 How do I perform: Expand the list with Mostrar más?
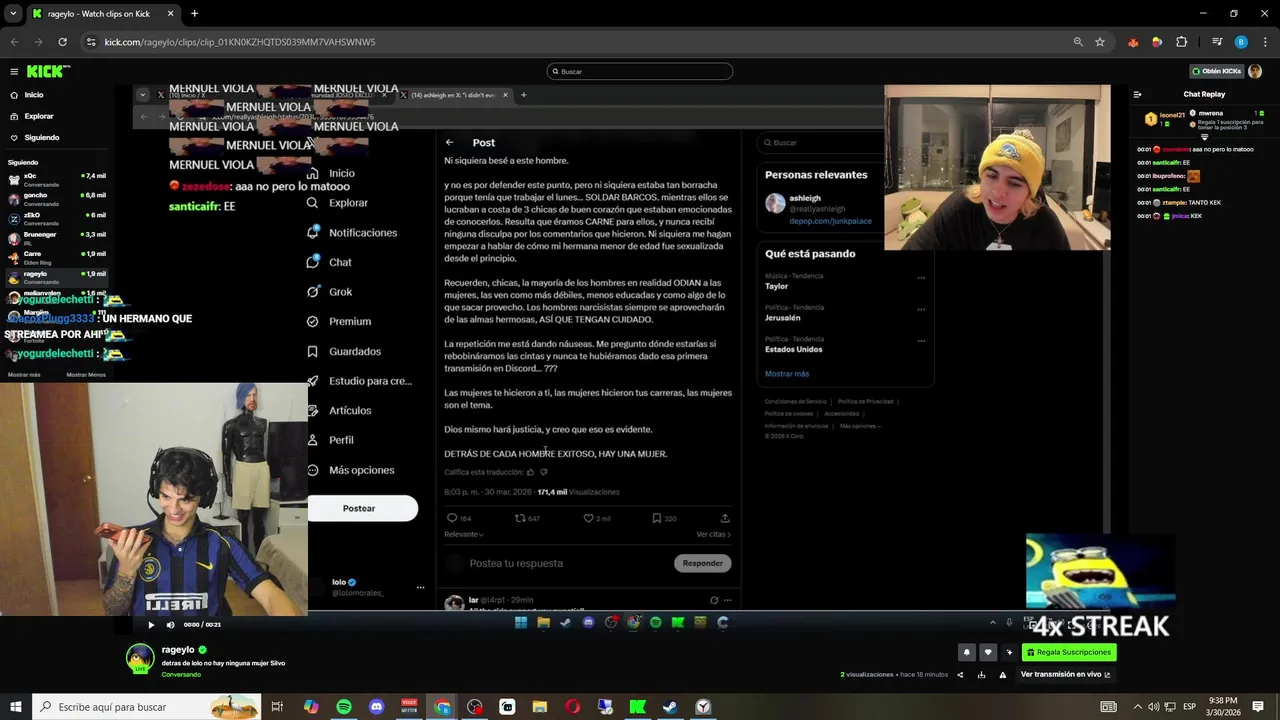tap(24, 375)
